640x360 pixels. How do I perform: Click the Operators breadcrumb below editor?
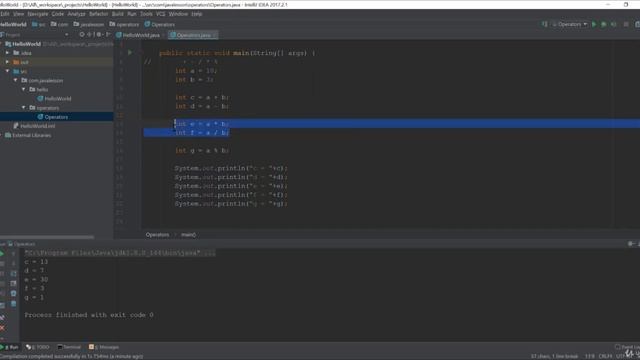pyautogui.click(x=157, y=235)
